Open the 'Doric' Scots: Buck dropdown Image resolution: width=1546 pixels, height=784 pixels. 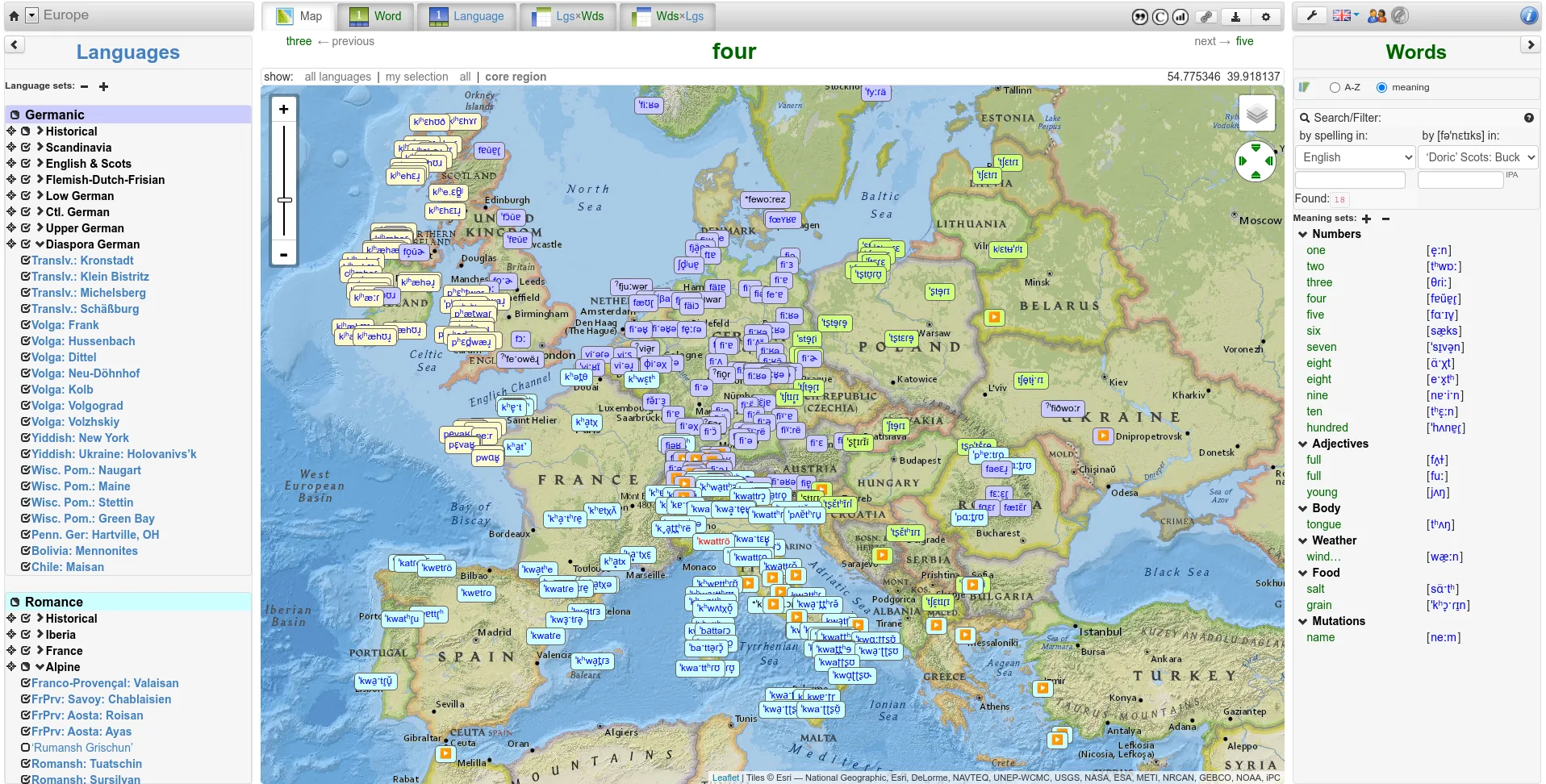[x=1477, y=157]
